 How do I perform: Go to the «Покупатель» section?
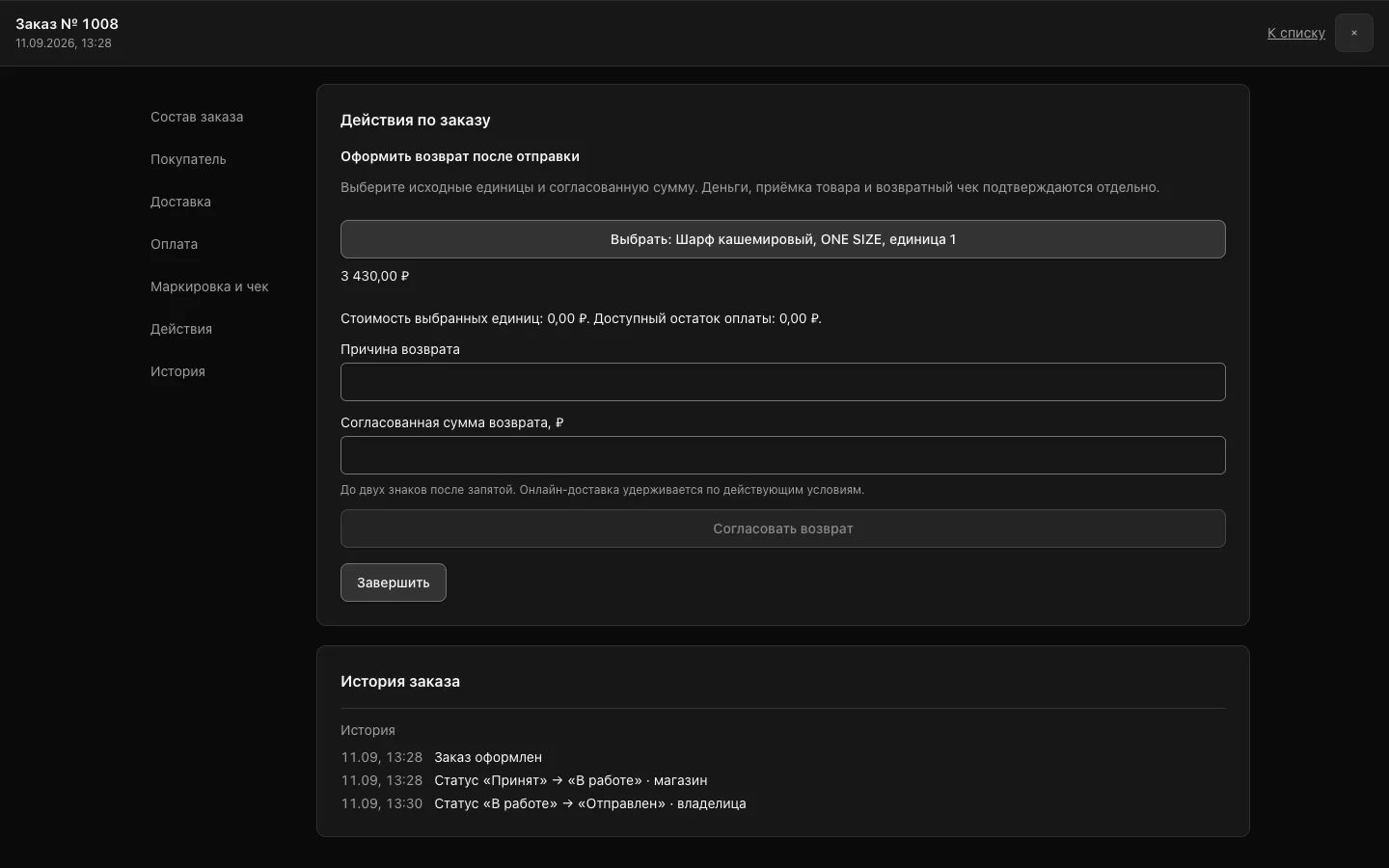(188, 159)
